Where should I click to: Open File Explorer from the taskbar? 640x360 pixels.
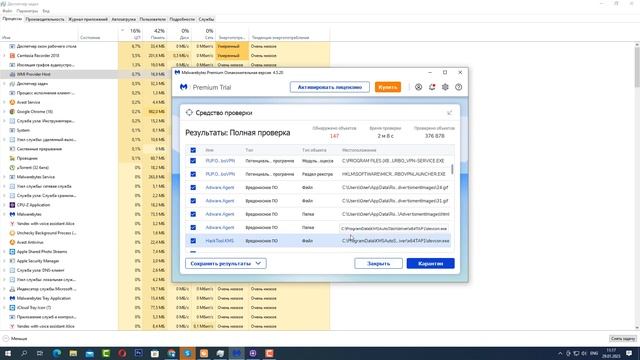pyautogui.click(x=73, y=353)
